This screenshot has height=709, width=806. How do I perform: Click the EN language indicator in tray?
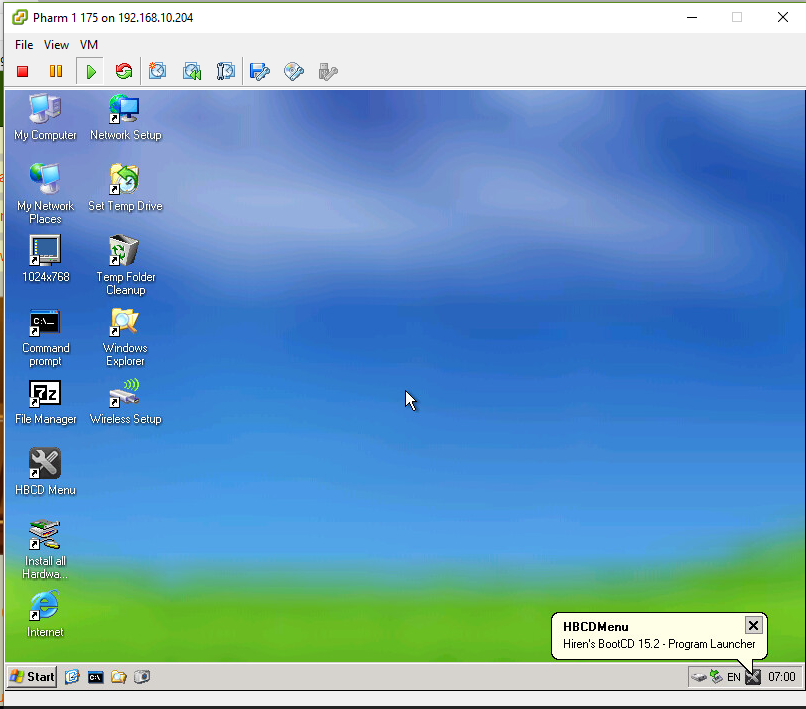734,677
